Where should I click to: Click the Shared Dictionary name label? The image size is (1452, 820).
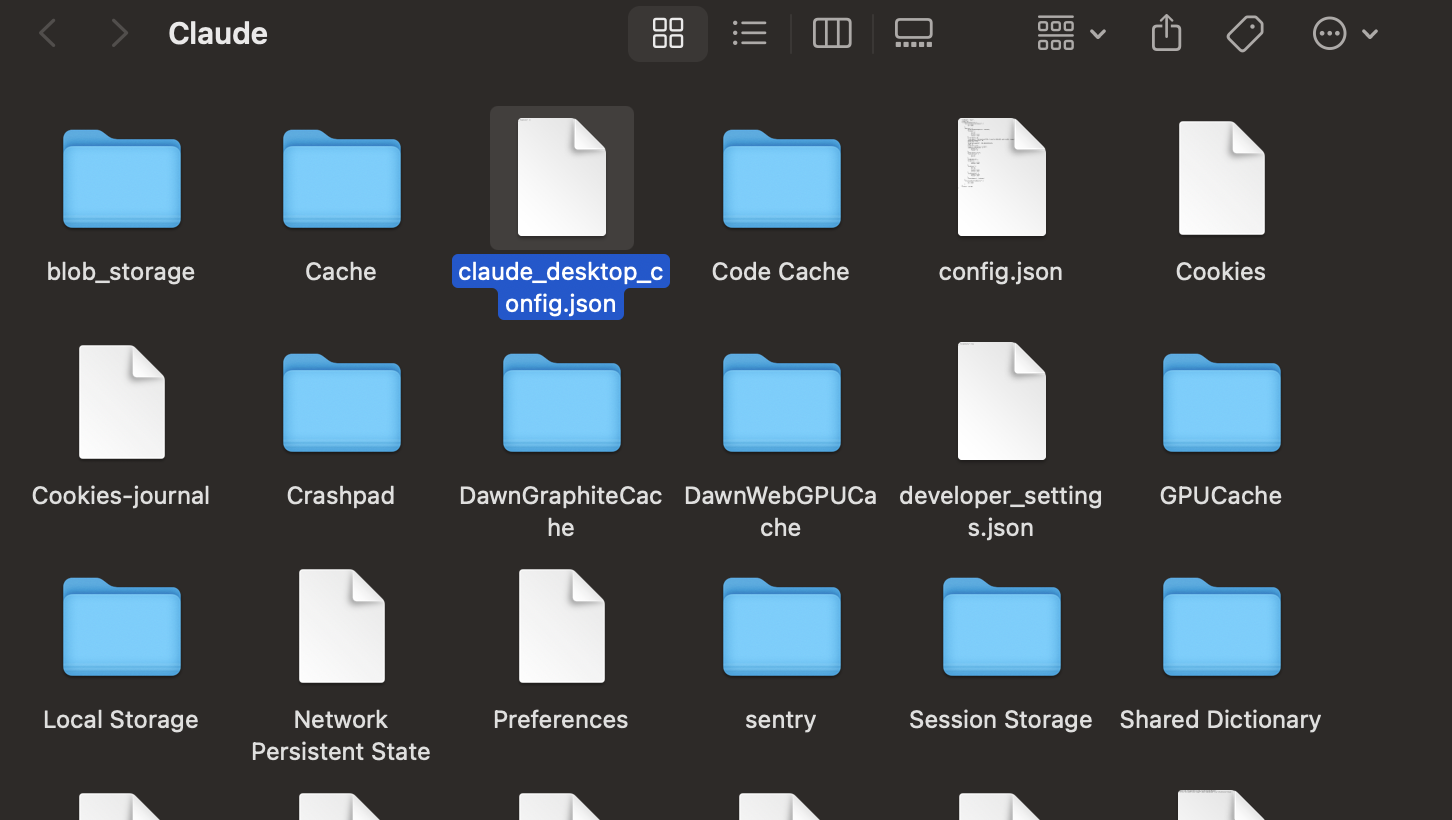pos(1221,720)
